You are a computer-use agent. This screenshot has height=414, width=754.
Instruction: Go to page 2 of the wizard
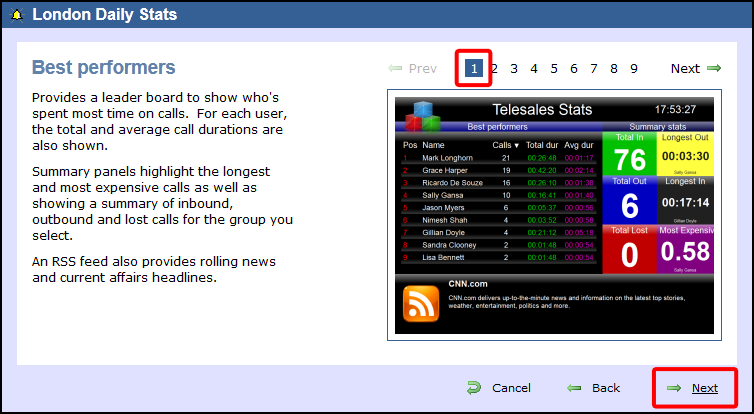click(x=494, y=69)
